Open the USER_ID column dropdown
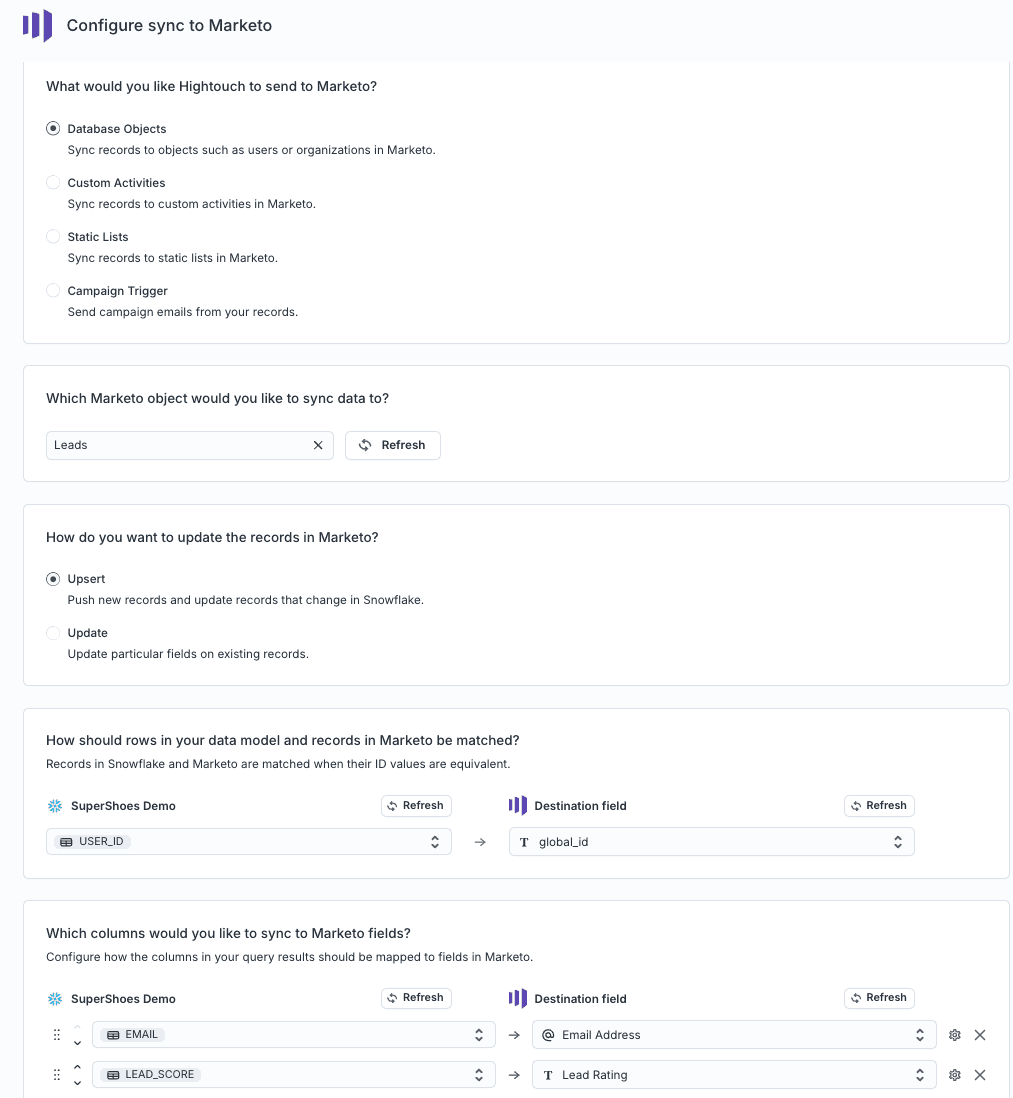This screenshot has width=1013, height=1098. pos(249,842)
